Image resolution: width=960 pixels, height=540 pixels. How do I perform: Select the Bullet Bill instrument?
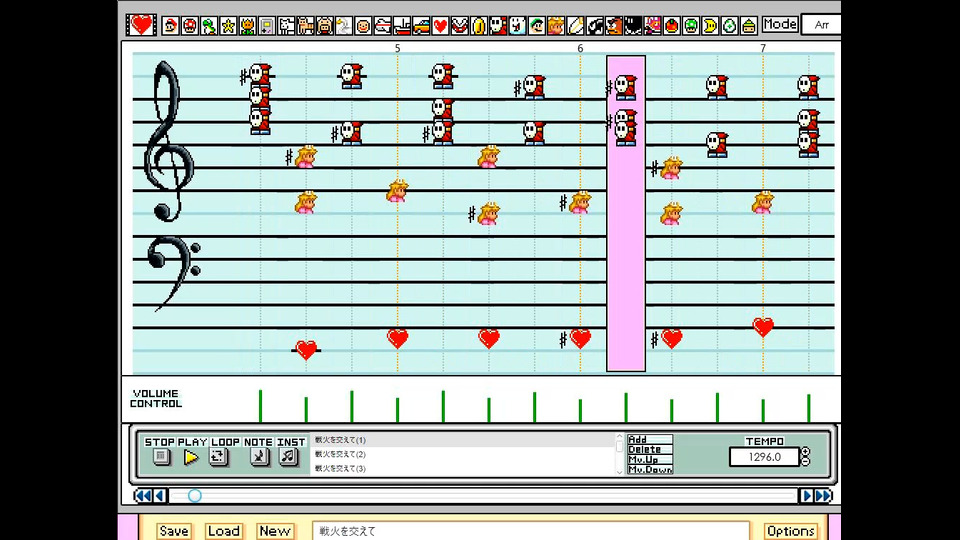594,26
